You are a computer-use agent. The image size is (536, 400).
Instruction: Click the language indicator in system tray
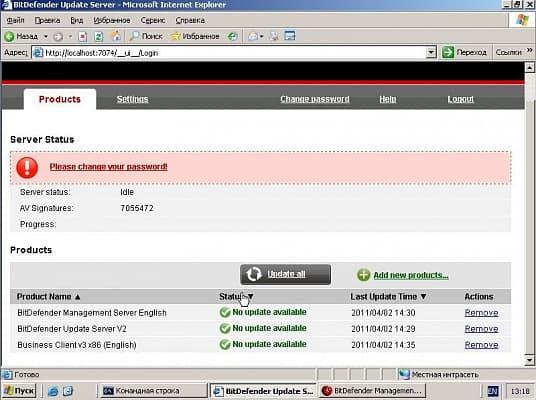coord(493,391)
